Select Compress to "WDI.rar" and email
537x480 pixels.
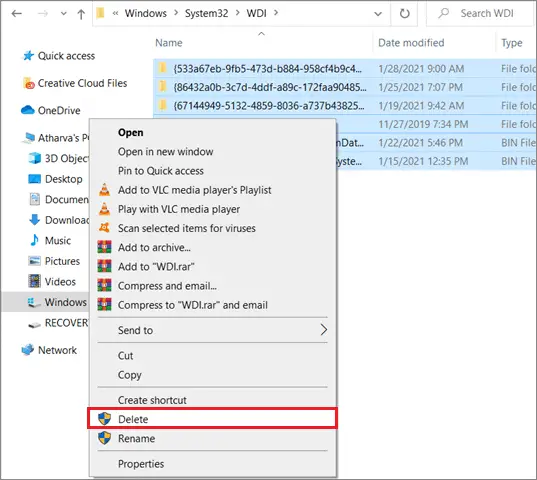(x=193, y=305)
